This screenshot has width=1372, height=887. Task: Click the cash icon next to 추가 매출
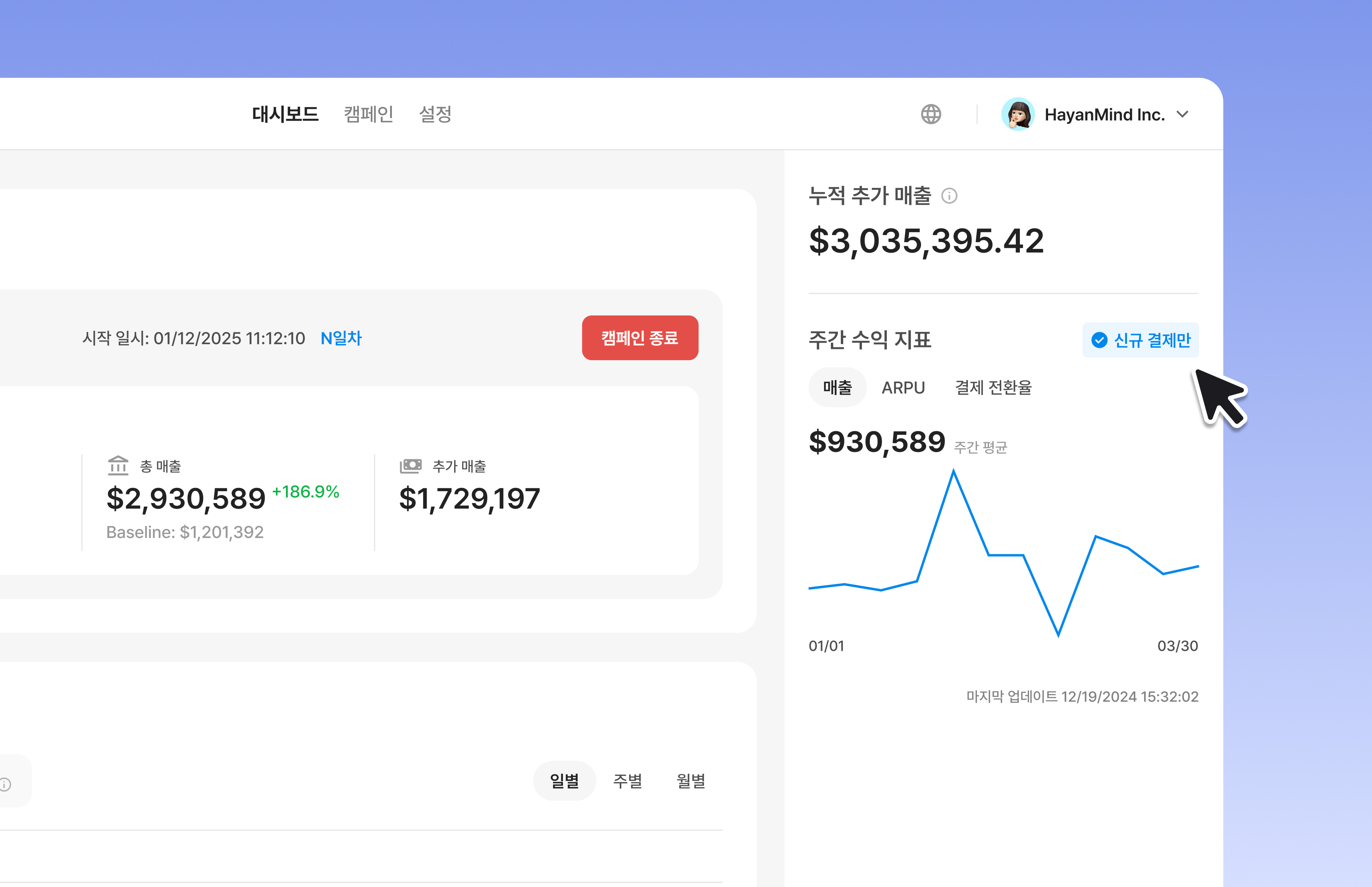point(410,465)
